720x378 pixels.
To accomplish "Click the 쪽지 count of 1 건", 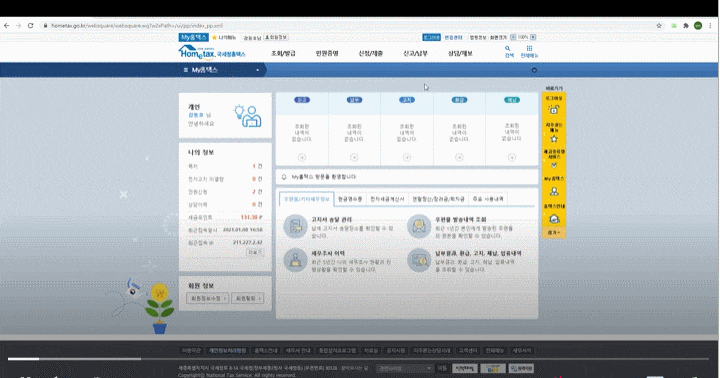I will tap(257, 166).
